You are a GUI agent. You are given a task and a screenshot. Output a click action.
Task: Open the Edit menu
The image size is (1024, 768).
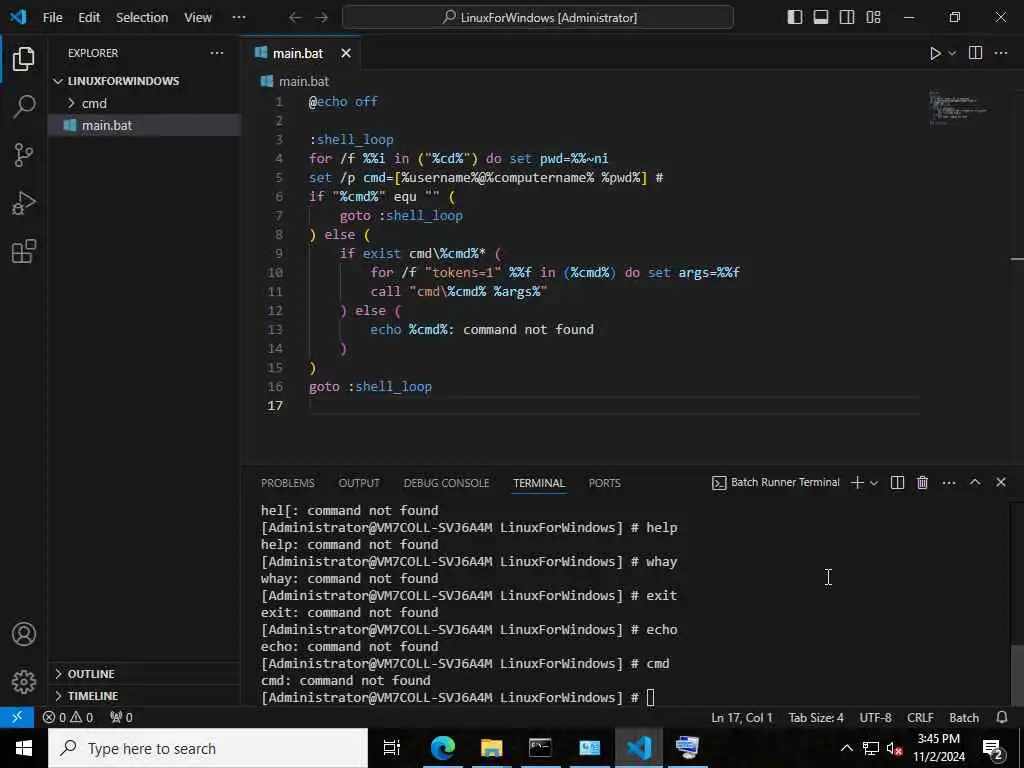coord(89,18)
